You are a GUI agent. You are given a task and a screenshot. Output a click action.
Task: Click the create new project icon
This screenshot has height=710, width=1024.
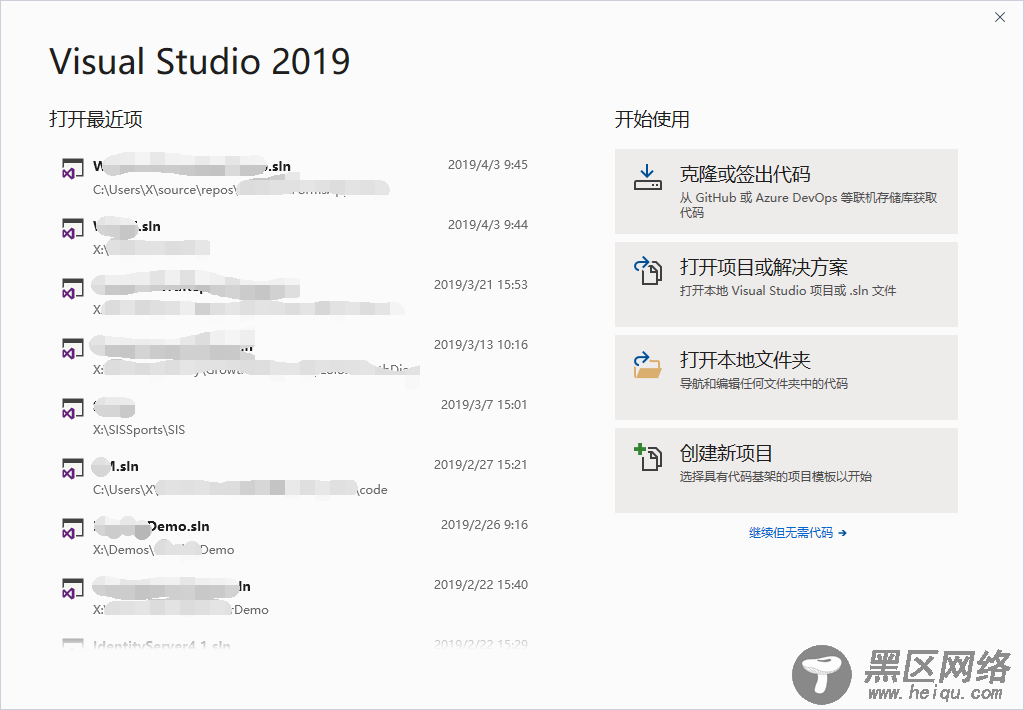pyautogui.click(x=648, y=457)
